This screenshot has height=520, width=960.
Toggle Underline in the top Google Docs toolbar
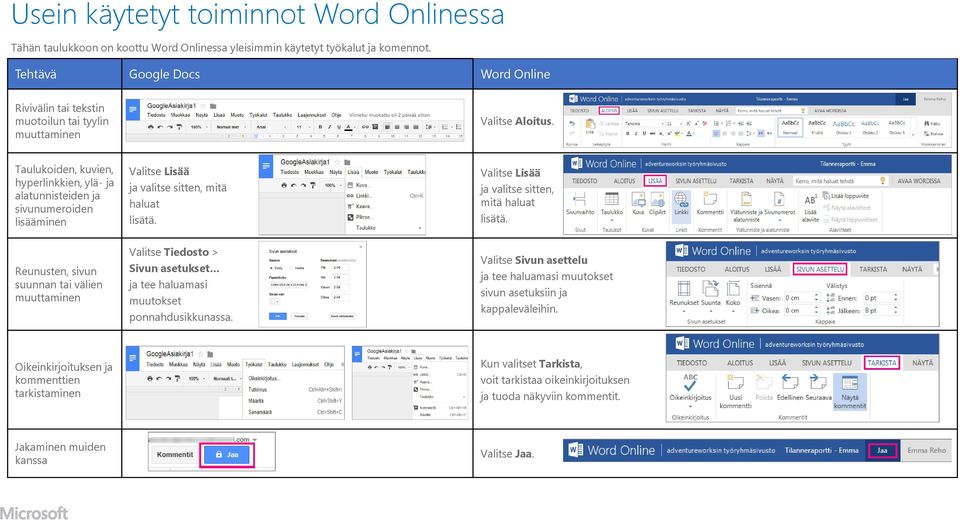339,127
